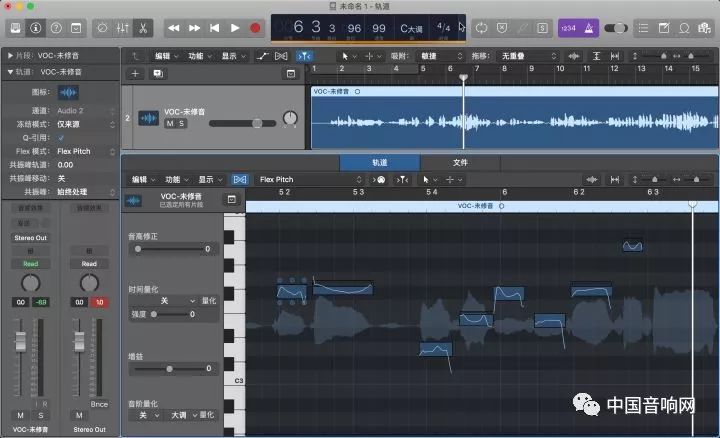The image size is (720, 438).
Task: Click the time 量化 button
Action: 209,301
